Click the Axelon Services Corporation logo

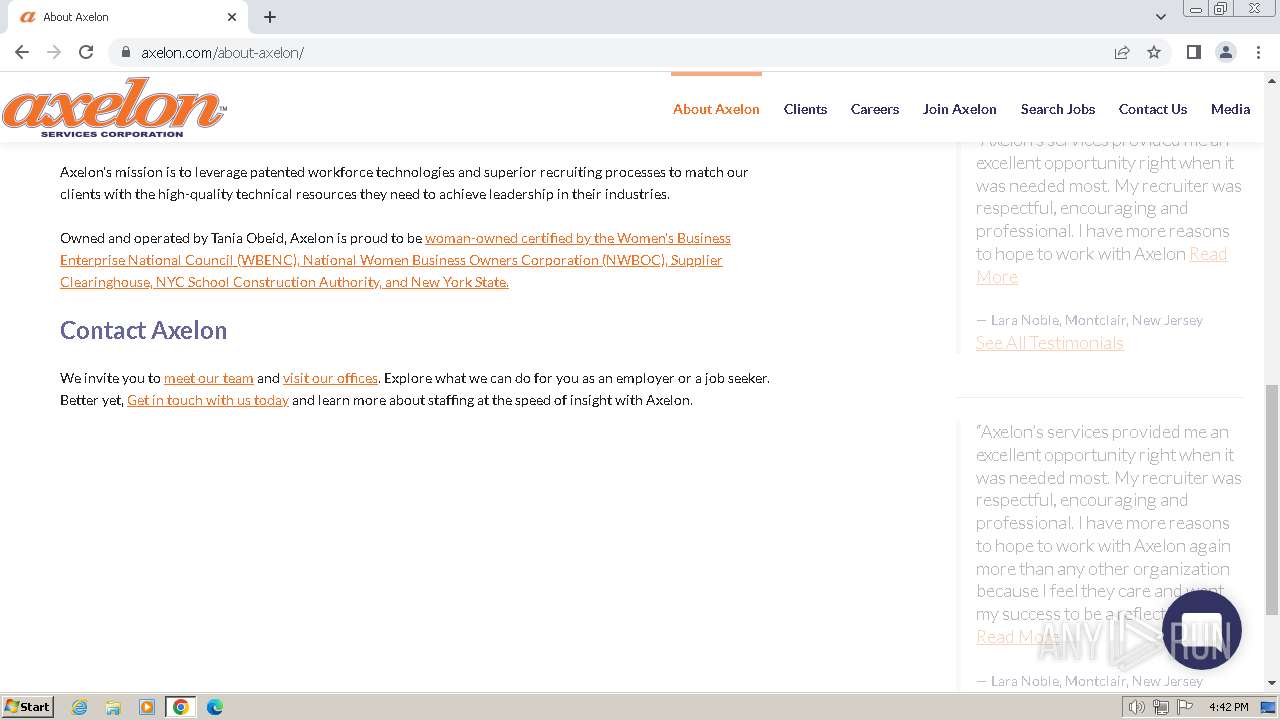coord(114,108)
